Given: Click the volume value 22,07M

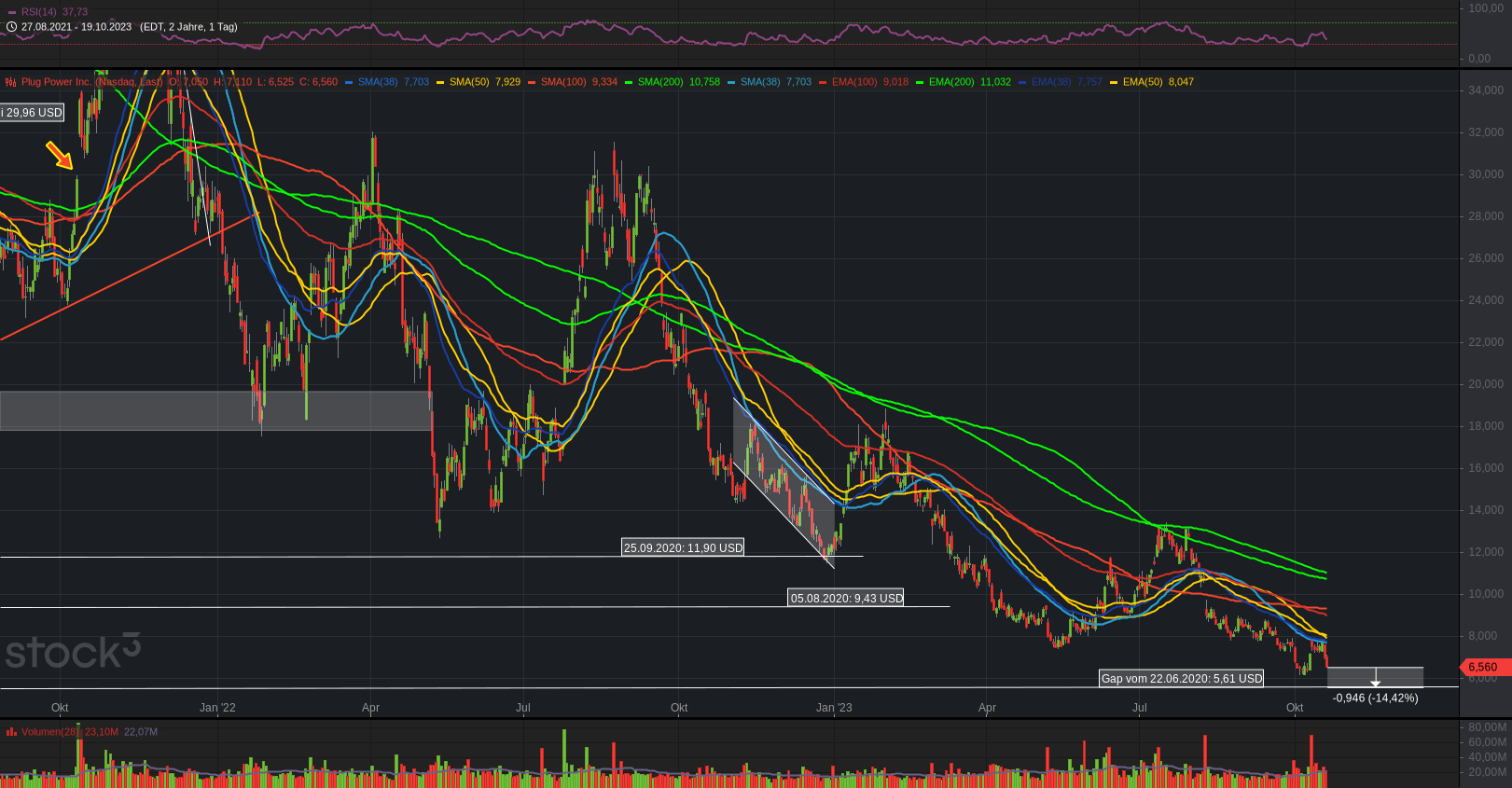Looking at the screenshot, I should [x=141, y=732].
